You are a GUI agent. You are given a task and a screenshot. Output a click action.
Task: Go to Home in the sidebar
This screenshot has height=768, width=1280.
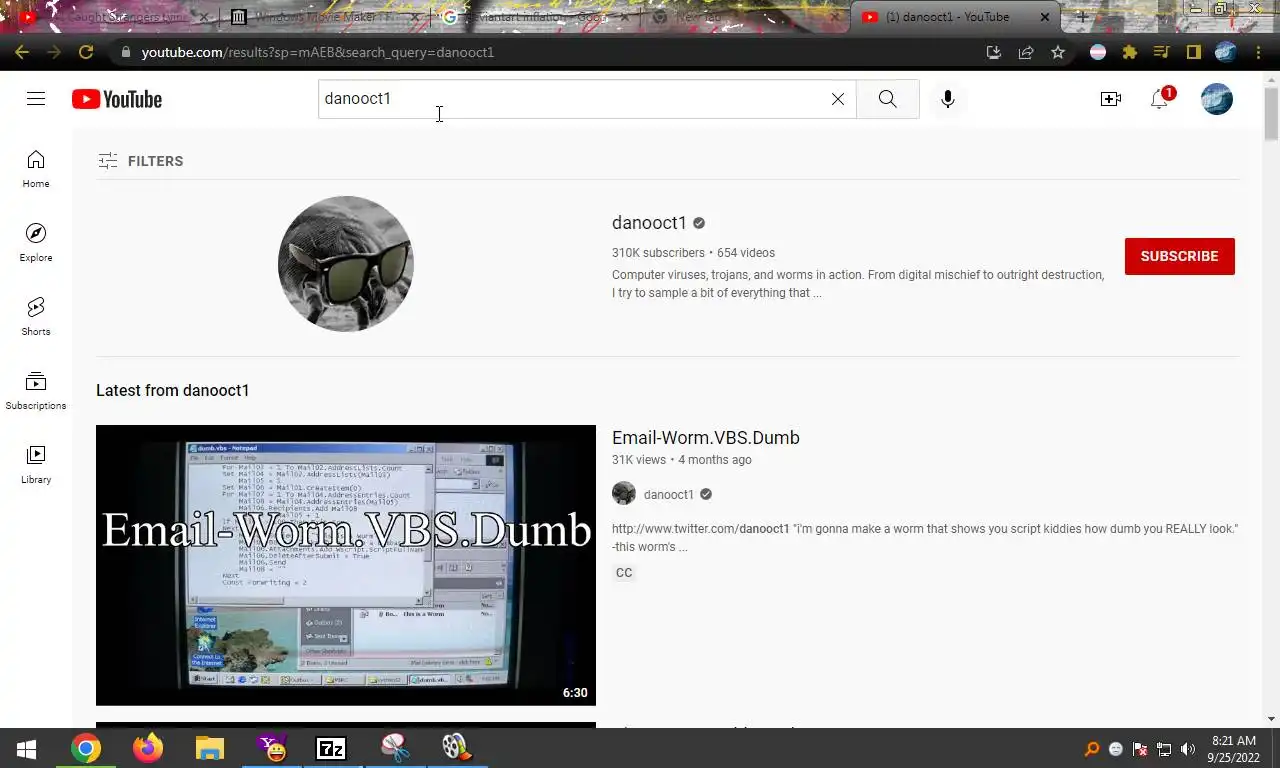tap(36, 169)
